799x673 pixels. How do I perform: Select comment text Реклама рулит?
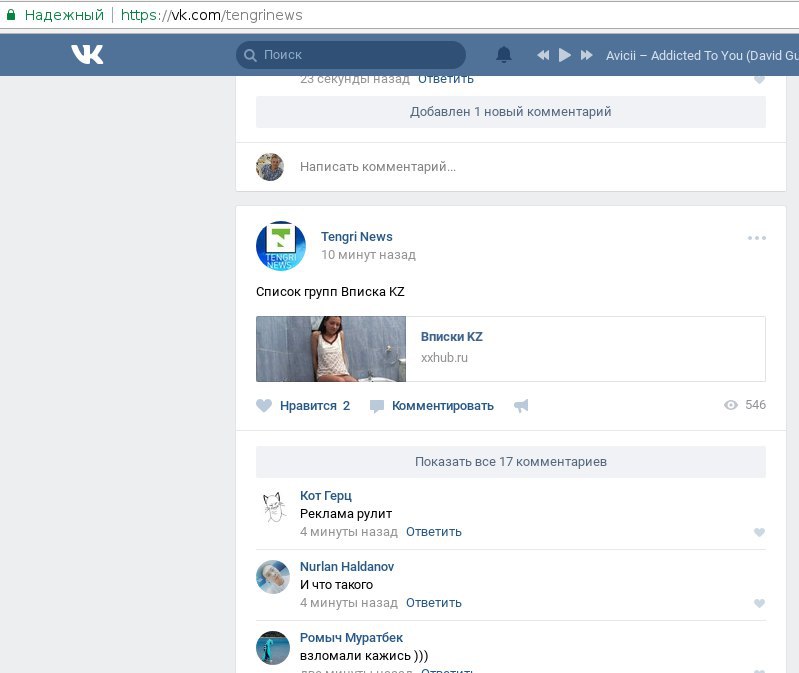[x=346, y=514]
